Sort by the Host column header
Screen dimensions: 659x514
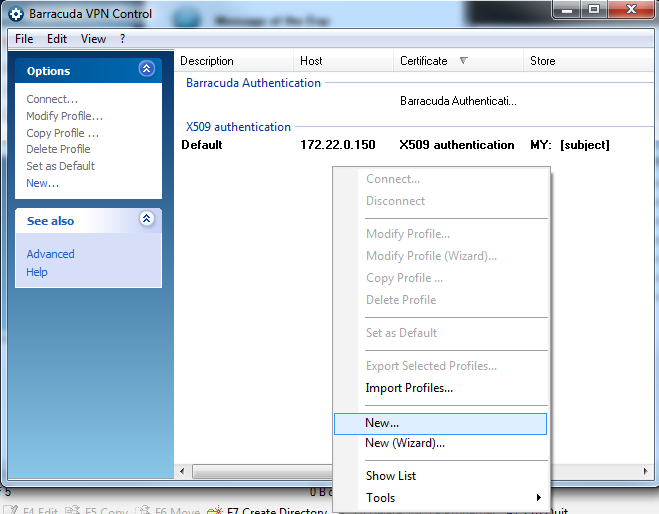point(343,61)
